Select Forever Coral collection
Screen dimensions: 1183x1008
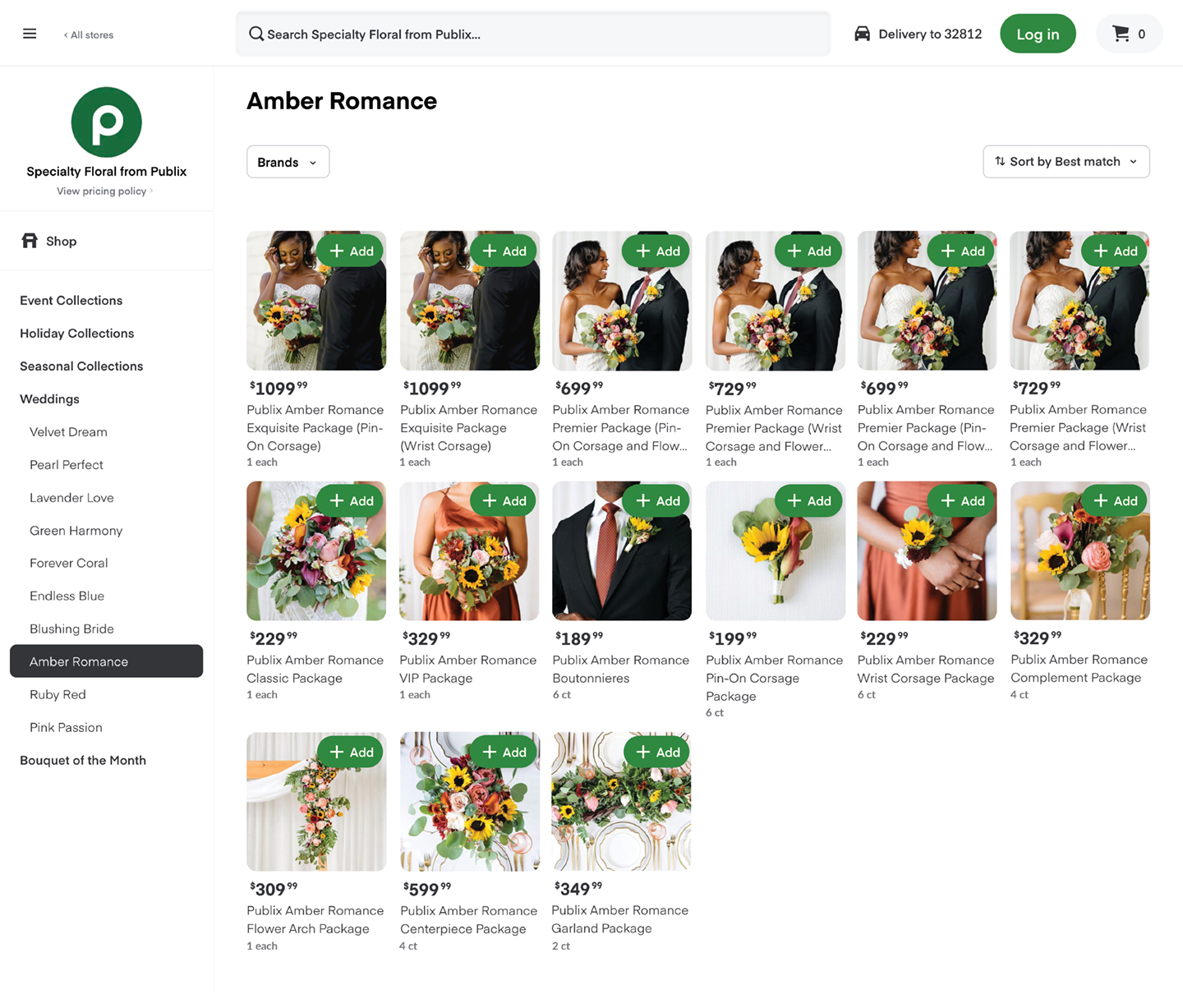click(x=69, y=563)
